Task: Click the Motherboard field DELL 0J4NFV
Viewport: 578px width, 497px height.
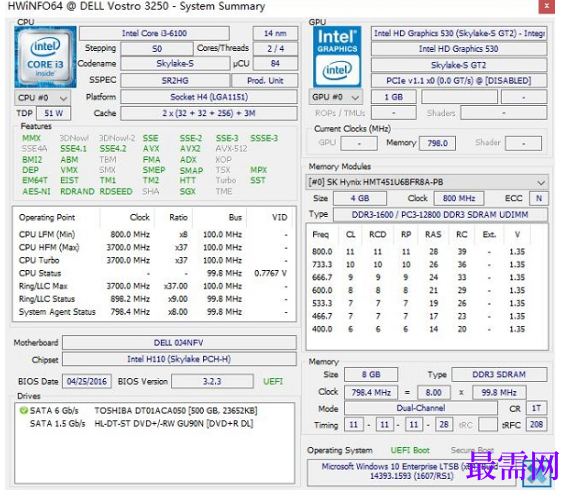Action: point(179,343)
